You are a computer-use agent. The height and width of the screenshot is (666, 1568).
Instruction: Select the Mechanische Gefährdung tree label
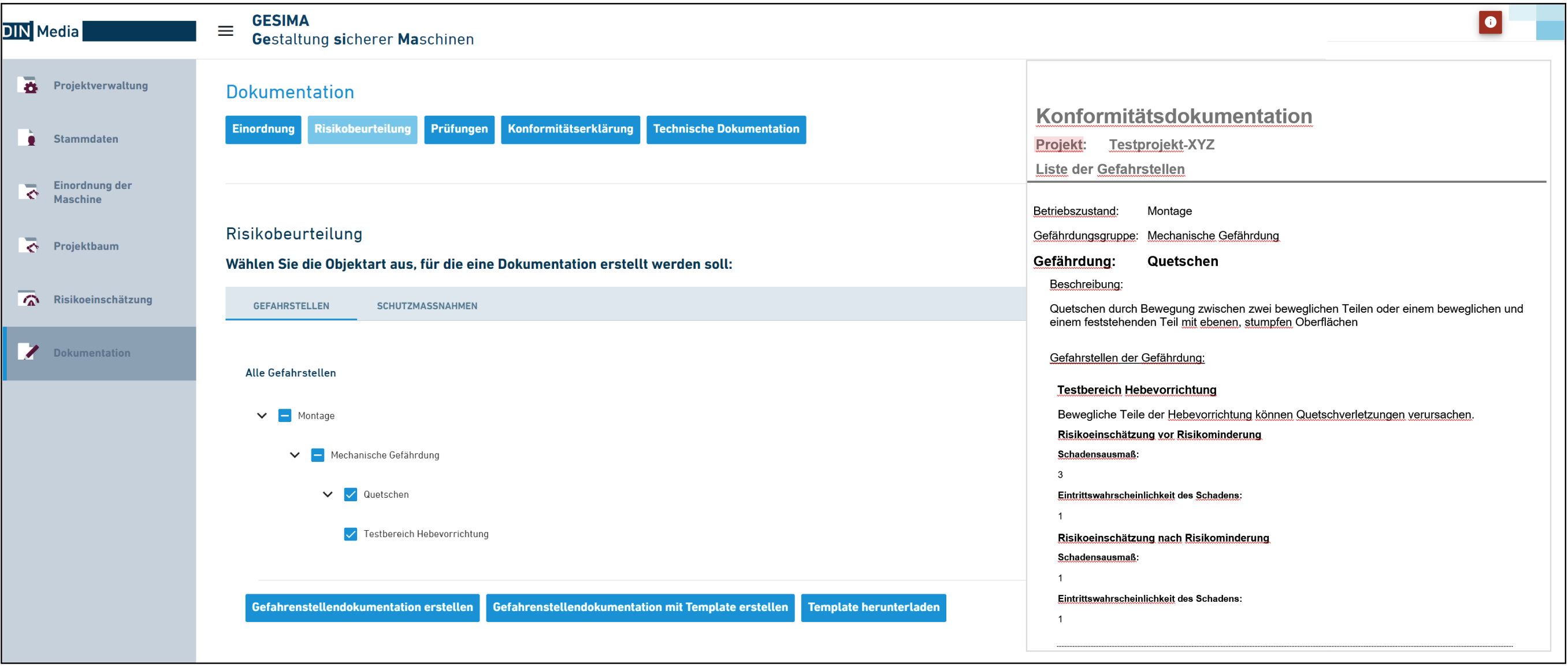(385, 455)
